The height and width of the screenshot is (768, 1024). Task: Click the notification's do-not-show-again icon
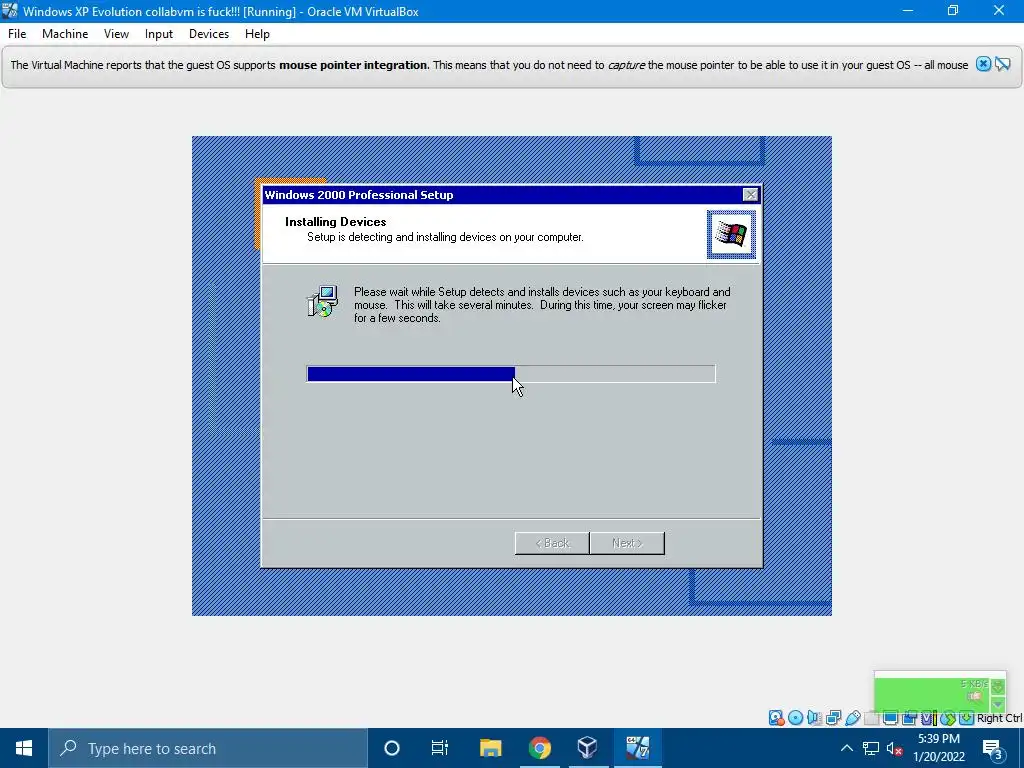[1002, 64]
